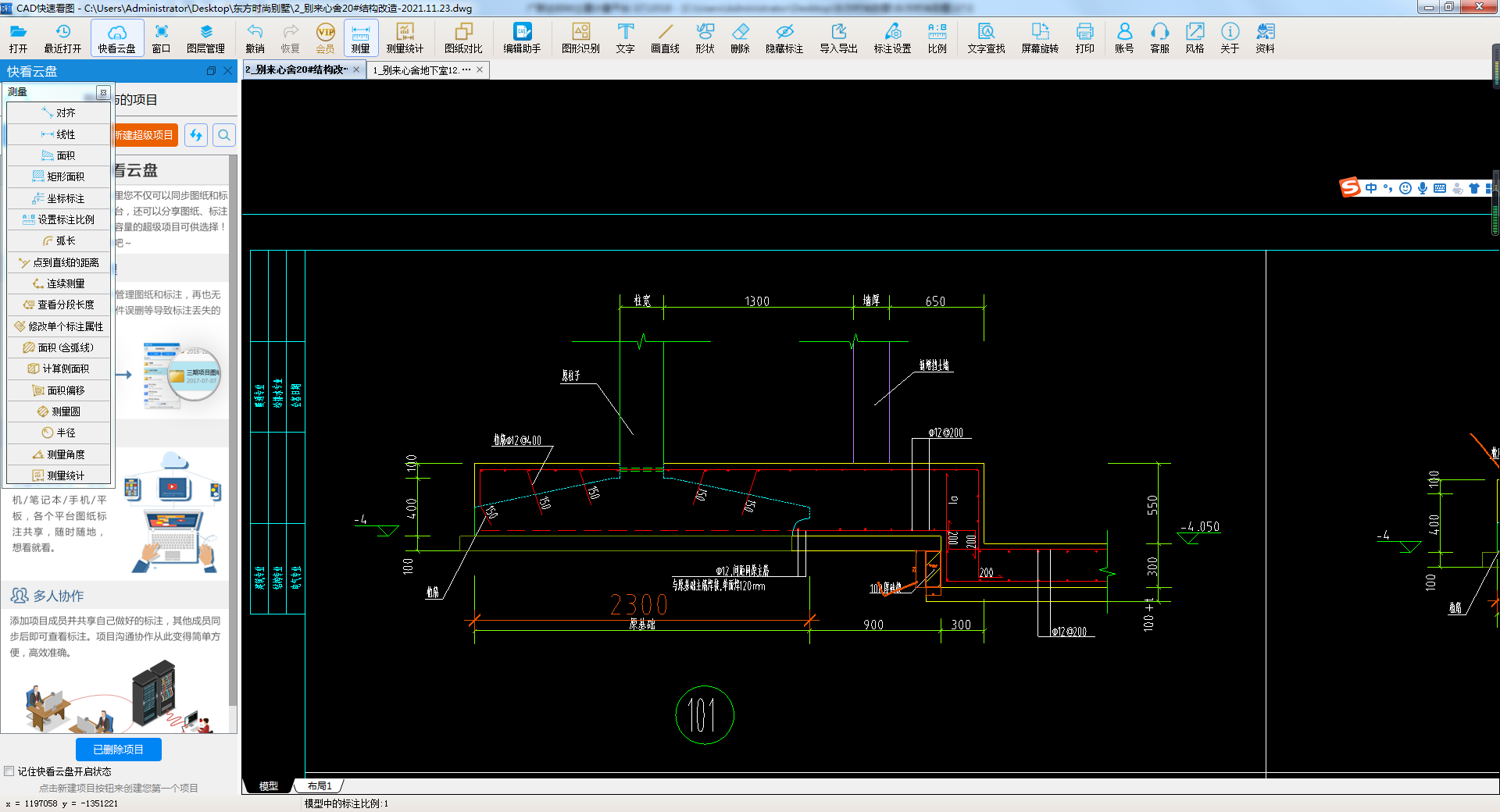Choose 测量圆 circle measurement
The image size is (1500, 812).
point(59,411)
